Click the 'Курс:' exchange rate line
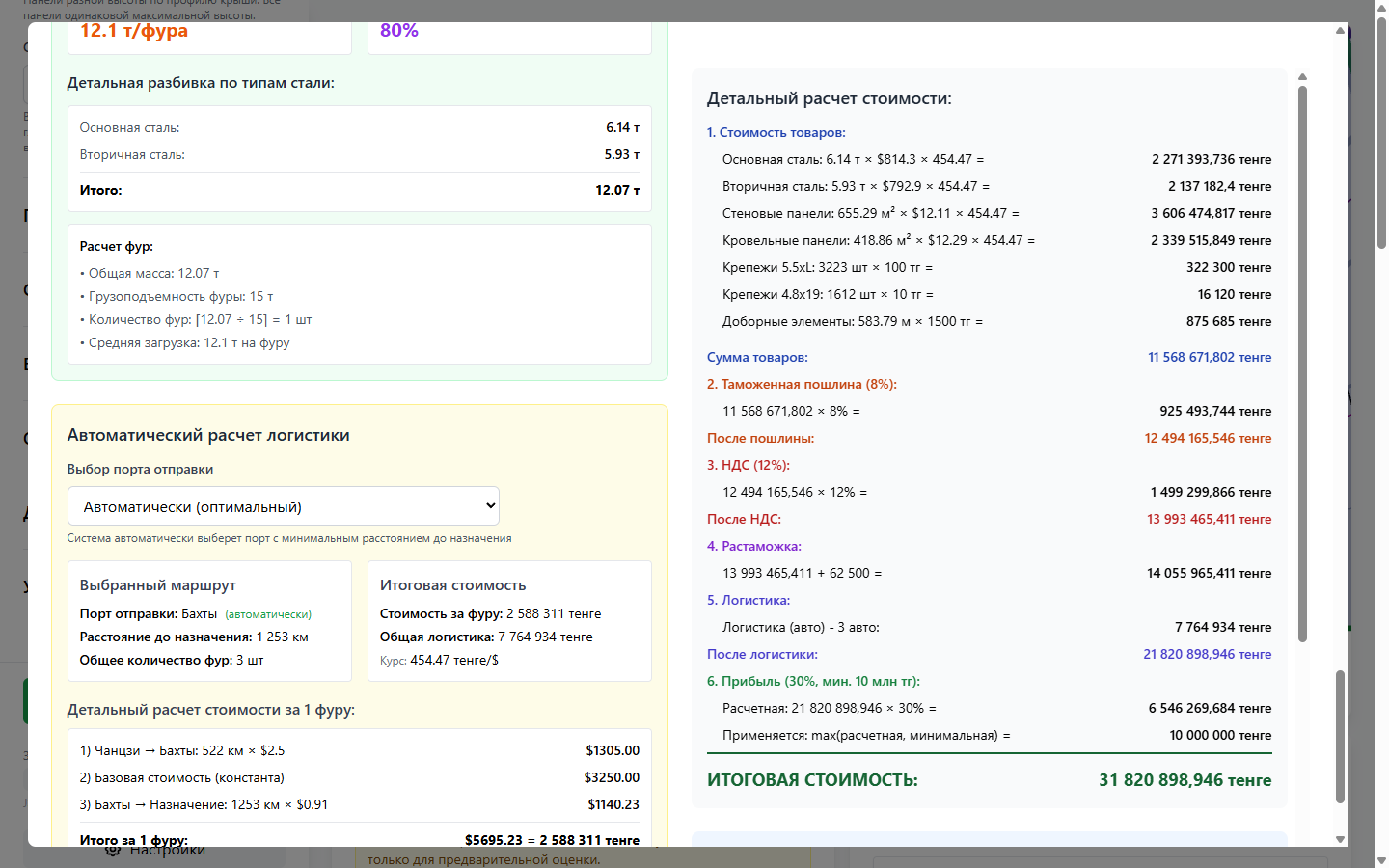This screenshot has width=1389, height=868. coord(440,660)
